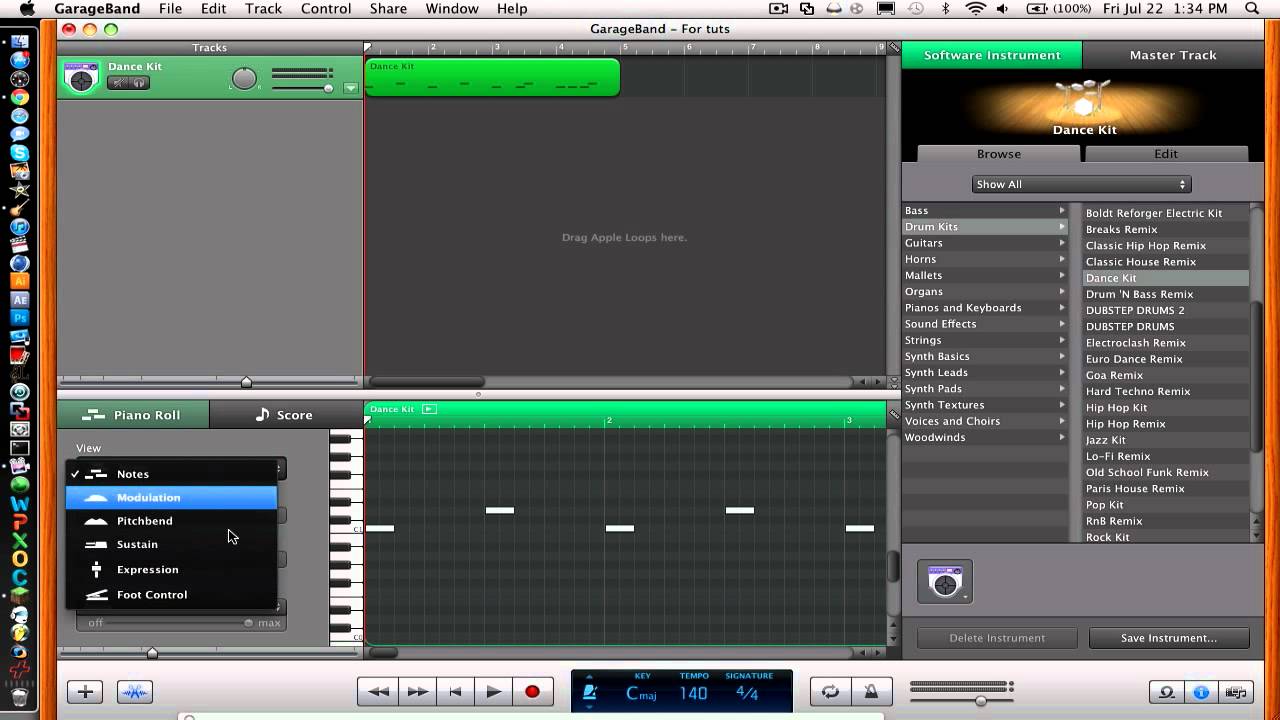
Task: Open the Share menu in menu bar
Action: click(388, 9)
